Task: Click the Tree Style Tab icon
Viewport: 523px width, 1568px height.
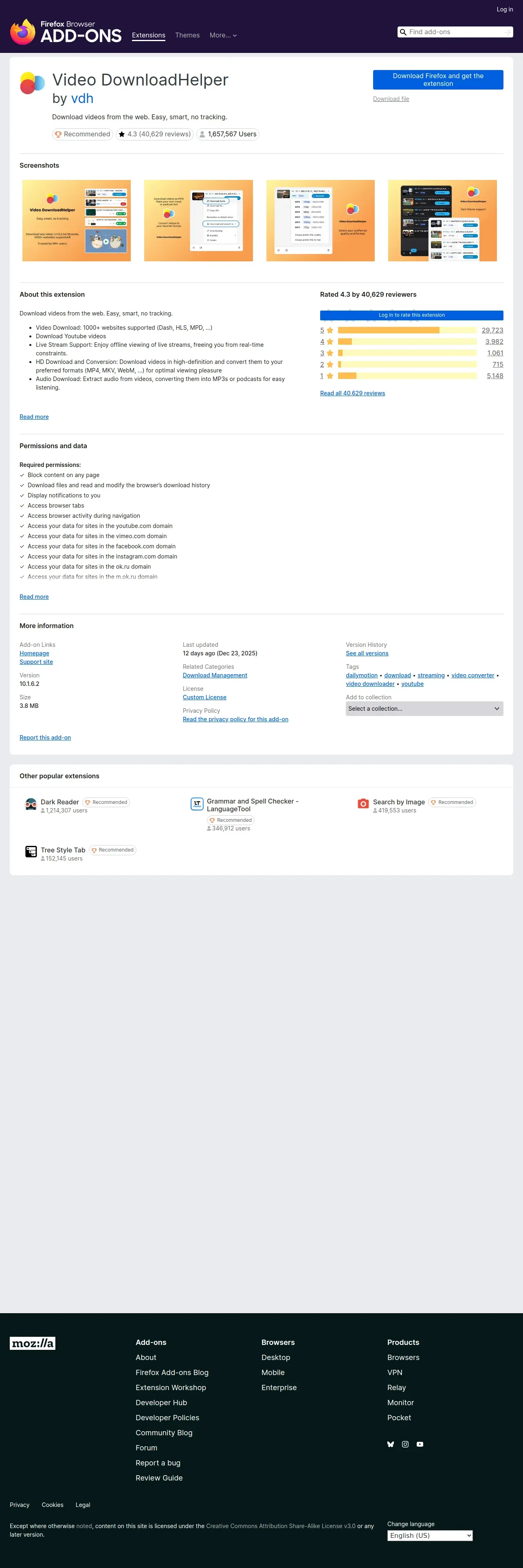Action: 31,852
